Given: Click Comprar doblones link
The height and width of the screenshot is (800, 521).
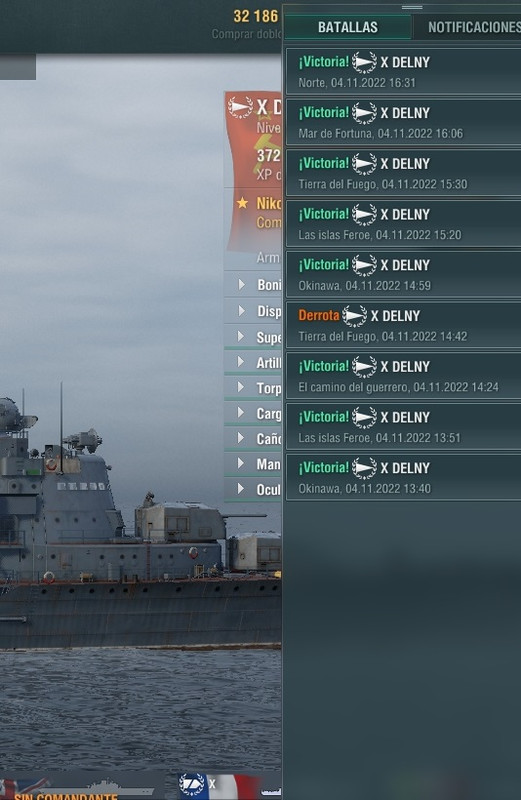Looking at the screenshot, I should 246,34.
